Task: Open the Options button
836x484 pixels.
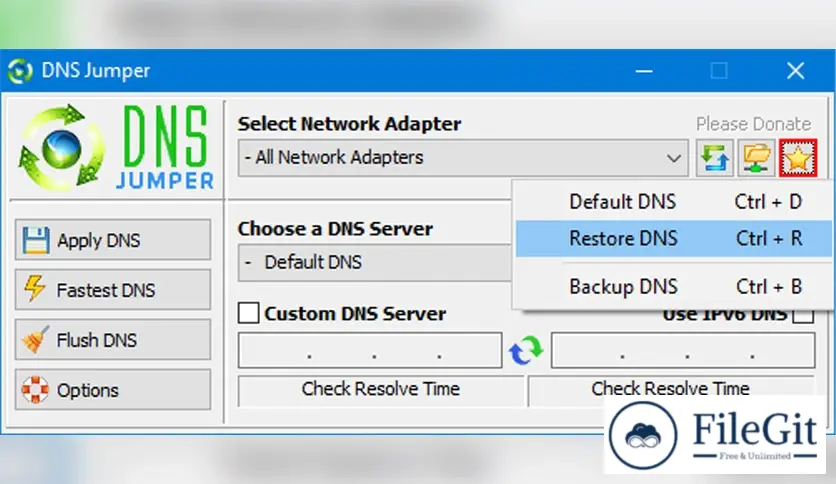Action: click(113, 390)
